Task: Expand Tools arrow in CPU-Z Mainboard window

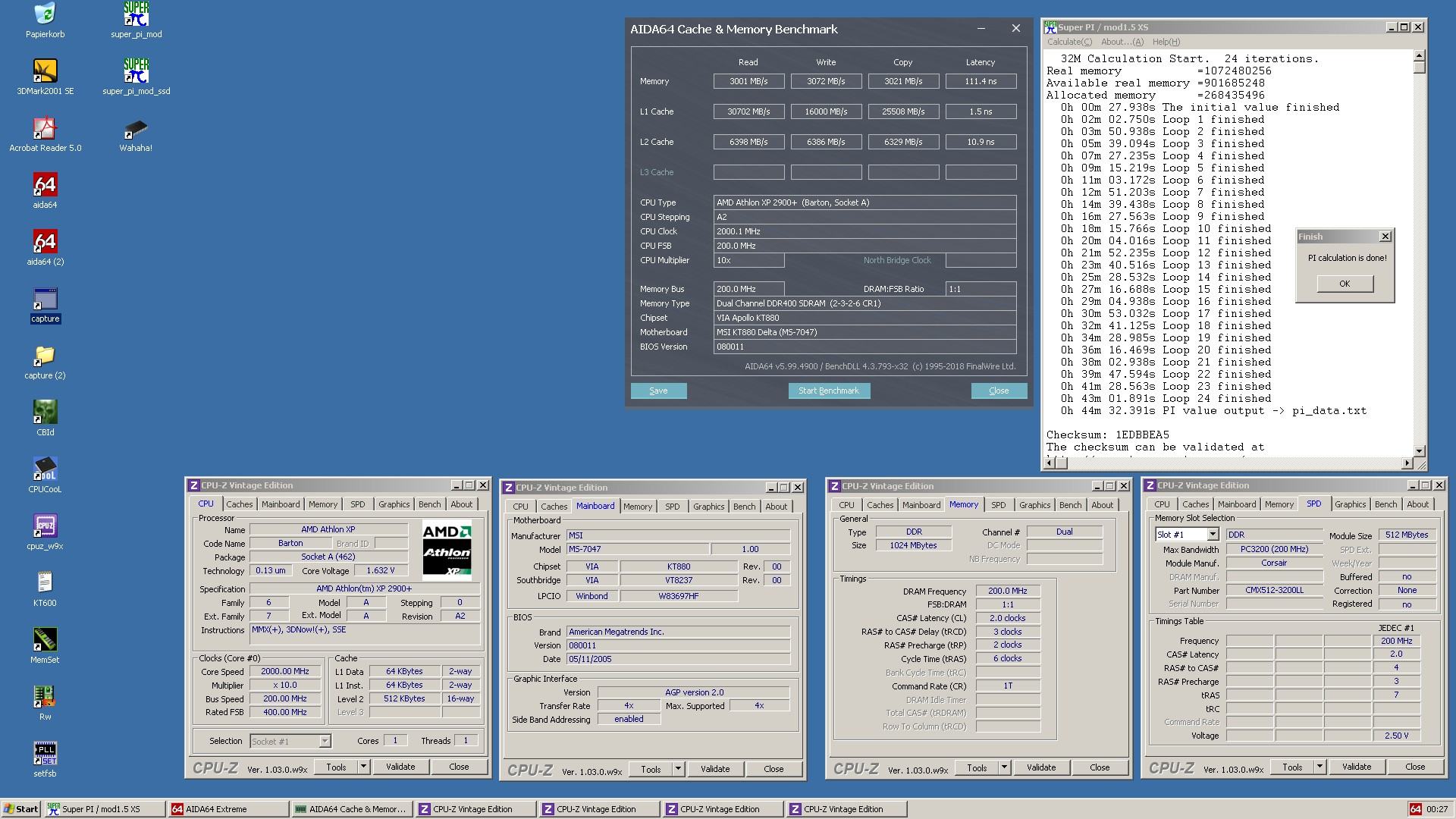Action: point(678,769)
